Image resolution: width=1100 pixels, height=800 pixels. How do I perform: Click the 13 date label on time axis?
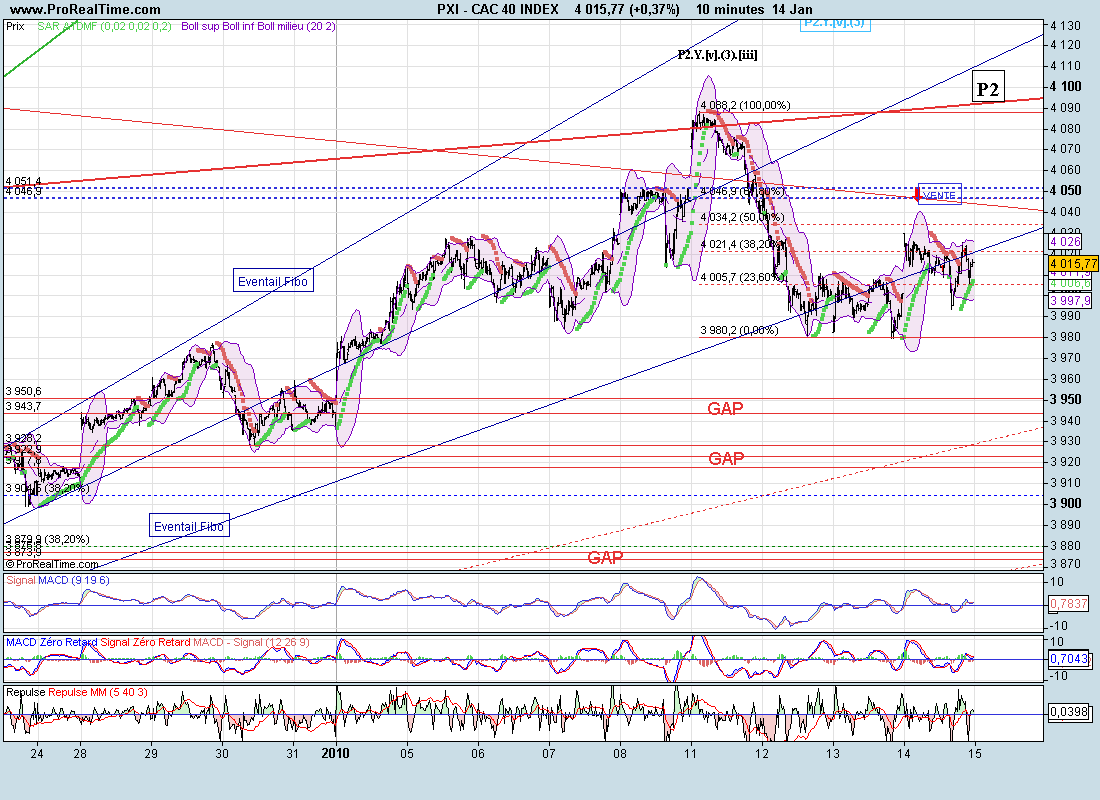(833, 754)
